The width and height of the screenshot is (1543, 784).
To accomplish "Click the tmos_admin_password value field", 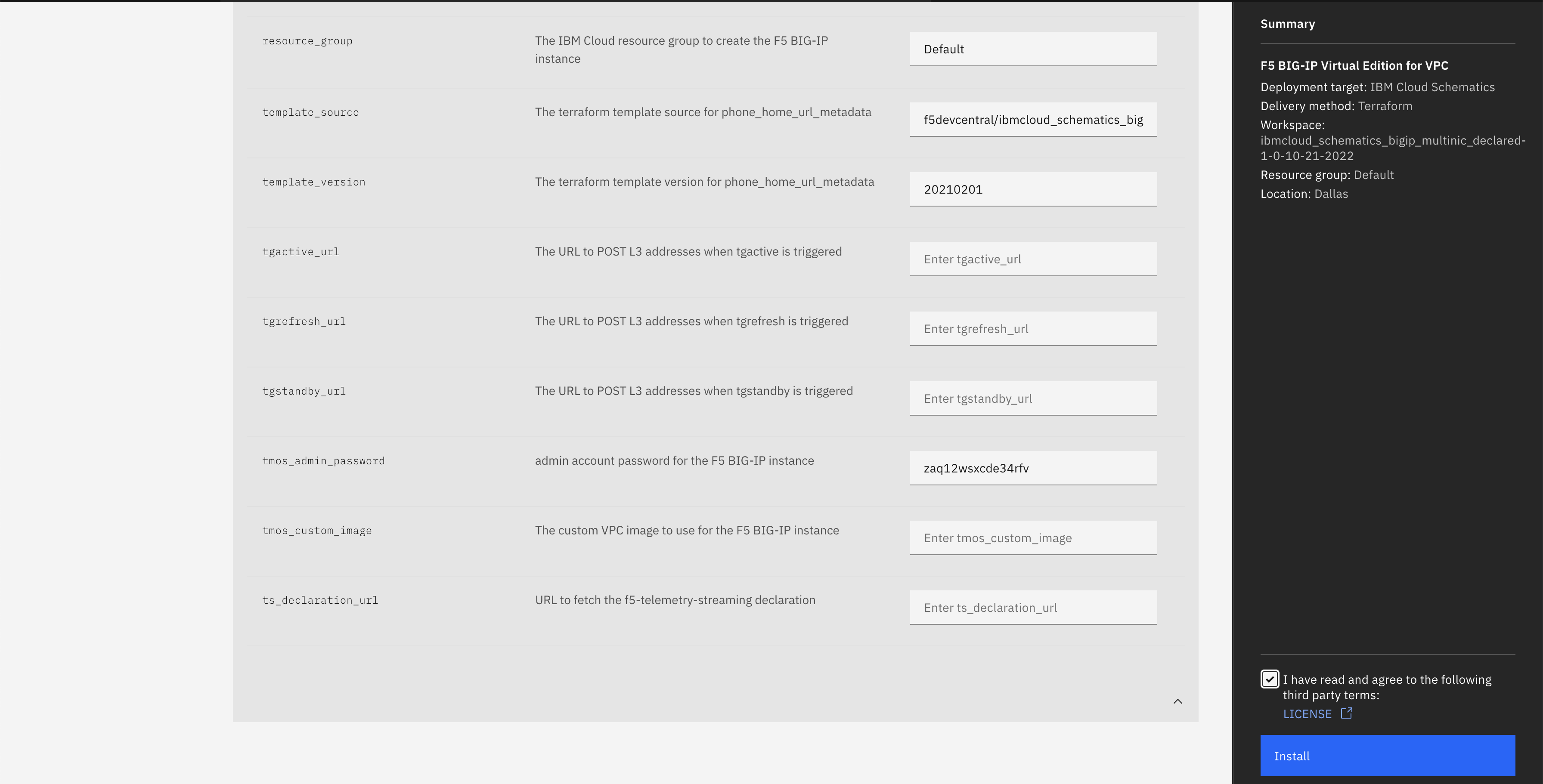I will pos(1033,468).
